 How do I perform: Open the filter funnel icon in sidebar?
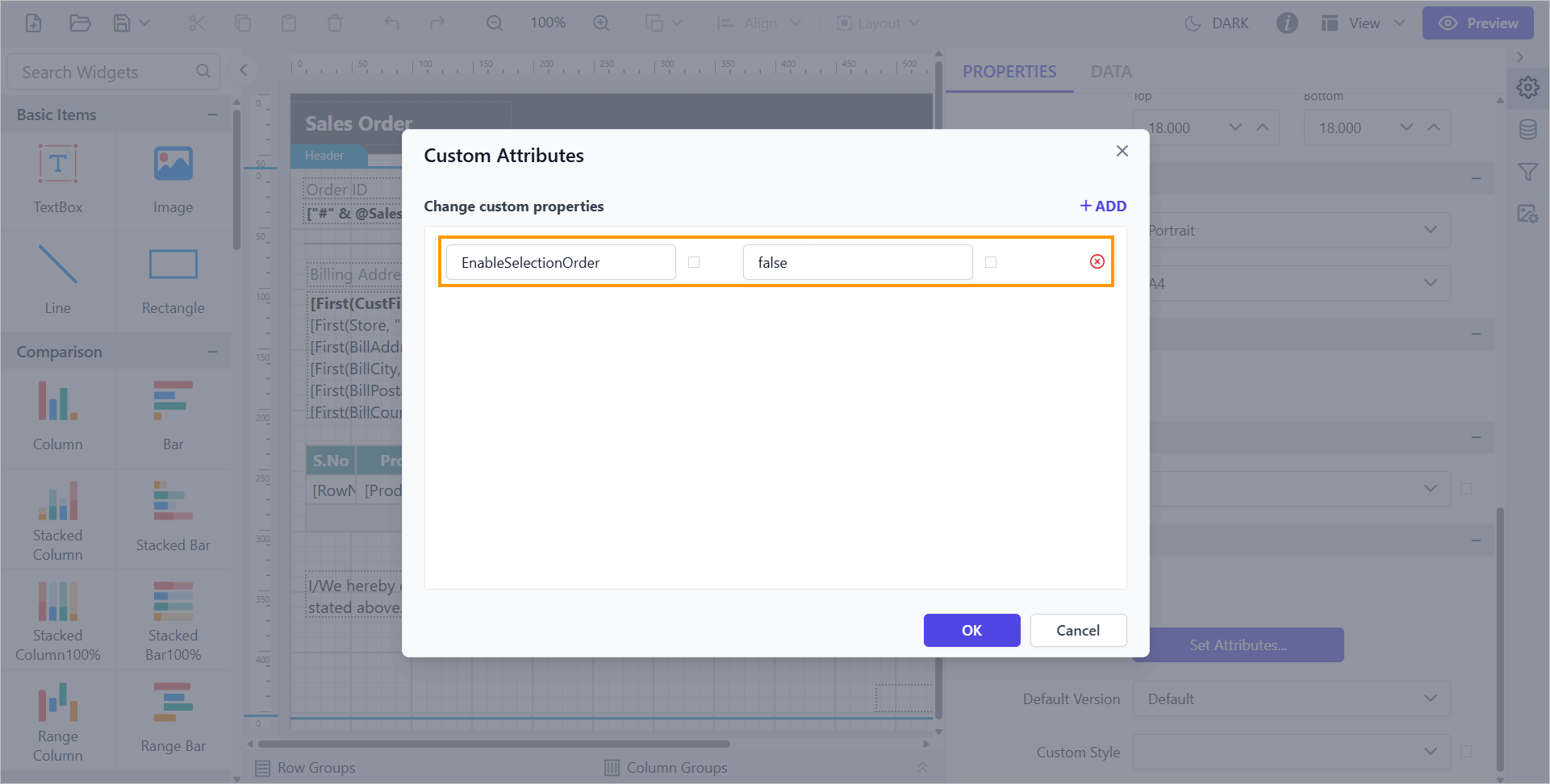(x=1527, y=172)
